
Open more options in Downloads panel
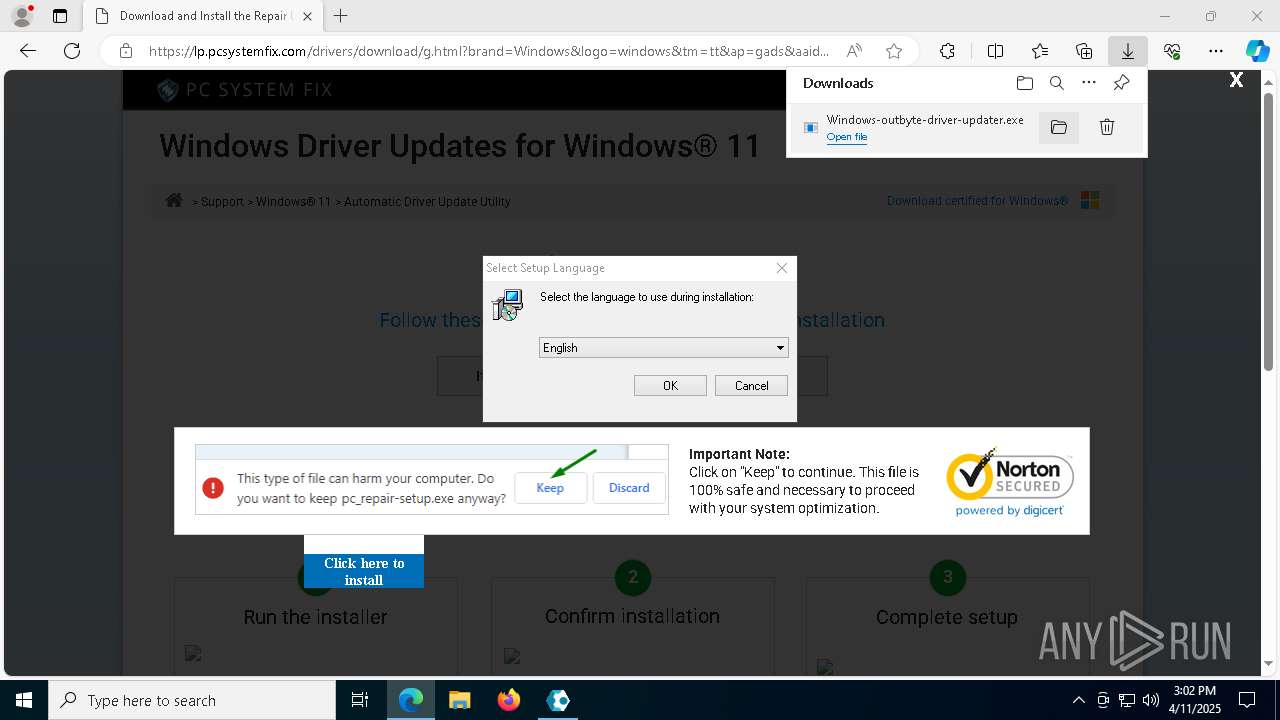pyautogui.click(x=1089, y=83)
